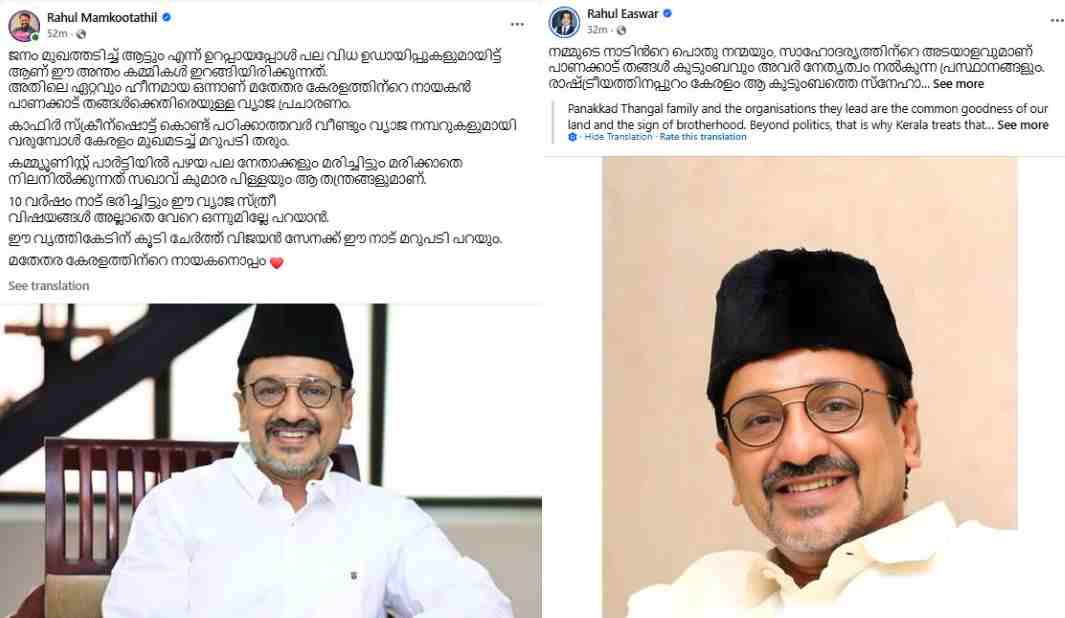Expand English translation with See more
1065x618 pixels.
[1023, 125]
